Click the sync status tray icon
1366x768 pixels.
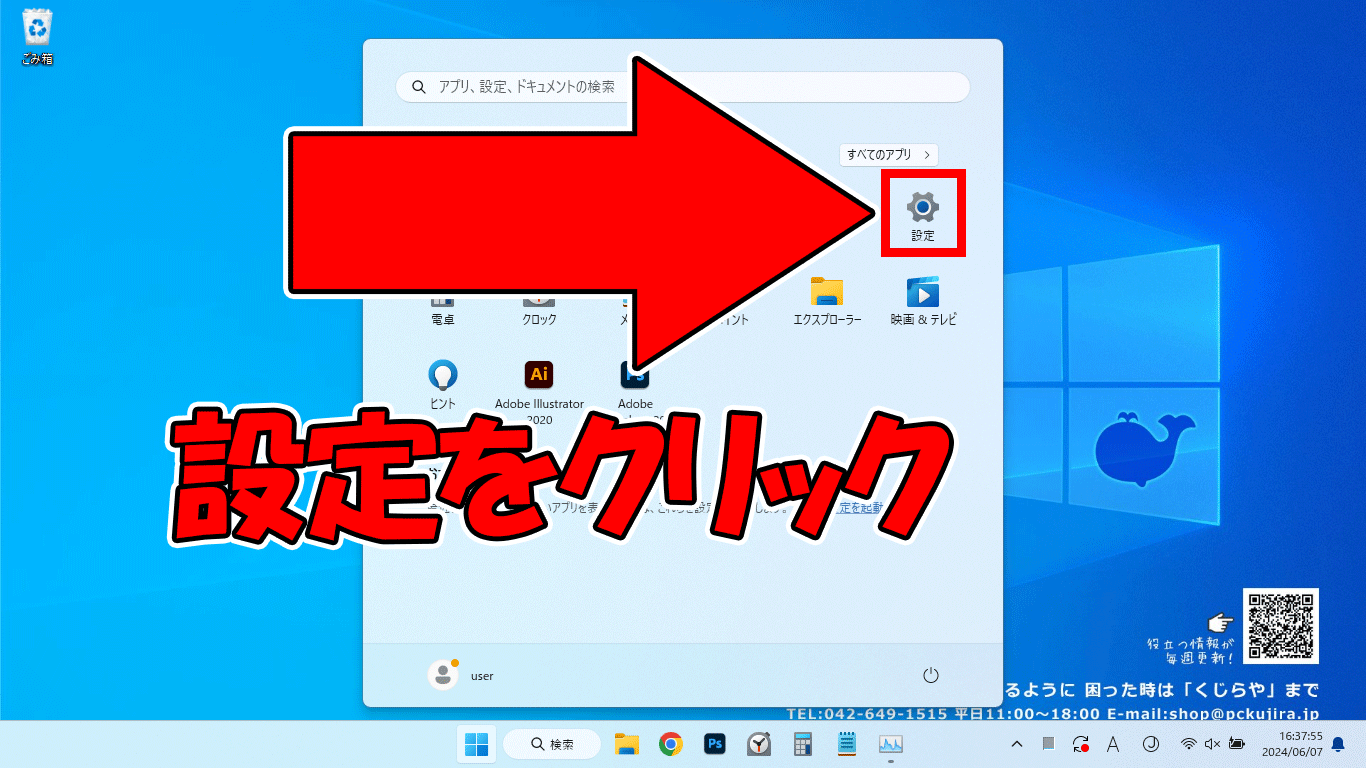(x=1081, y=744)
